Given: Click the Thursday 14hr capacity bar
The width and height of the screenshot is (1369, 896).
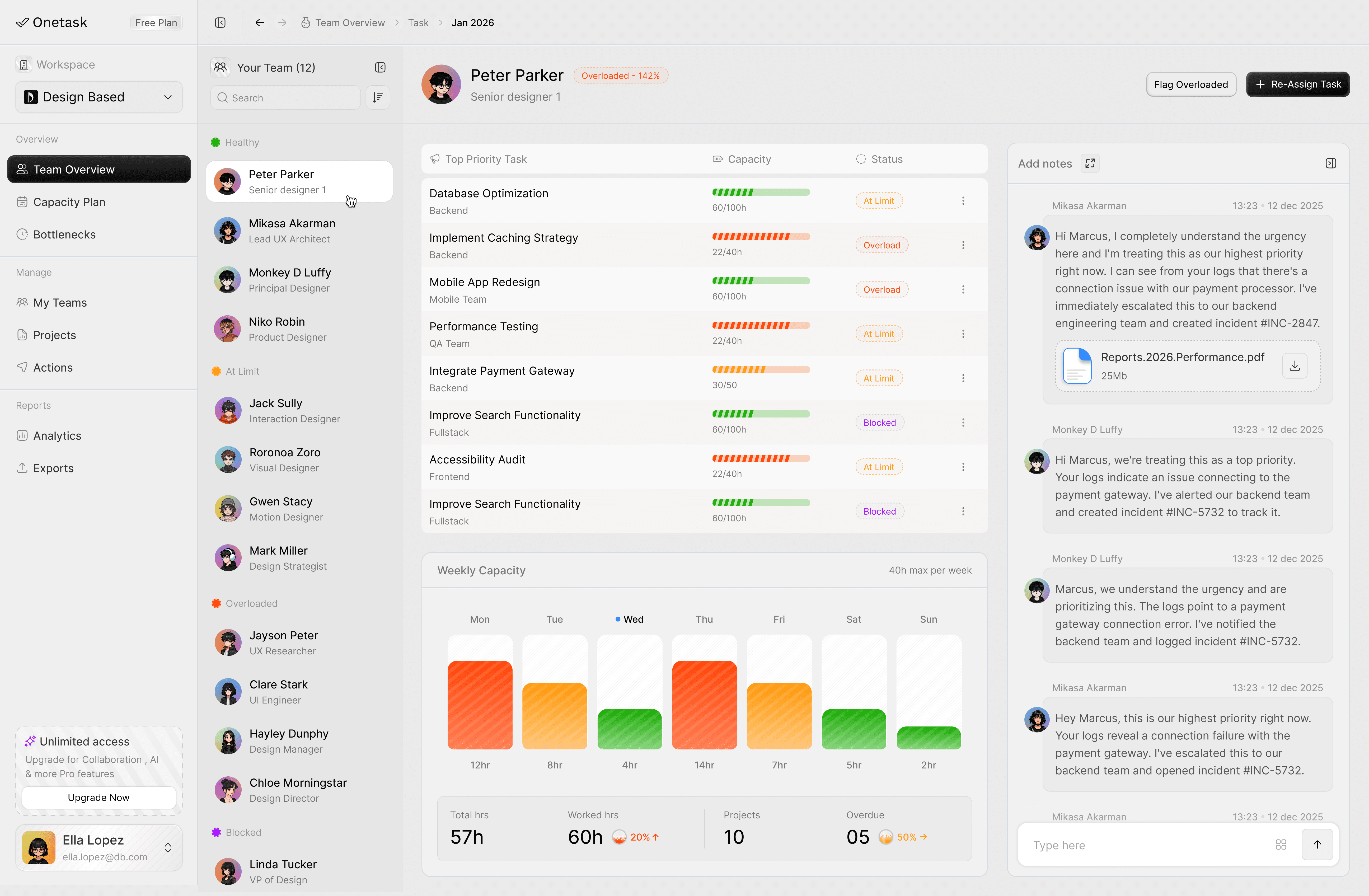Looking at the screenshot, I should click(704, 705).
